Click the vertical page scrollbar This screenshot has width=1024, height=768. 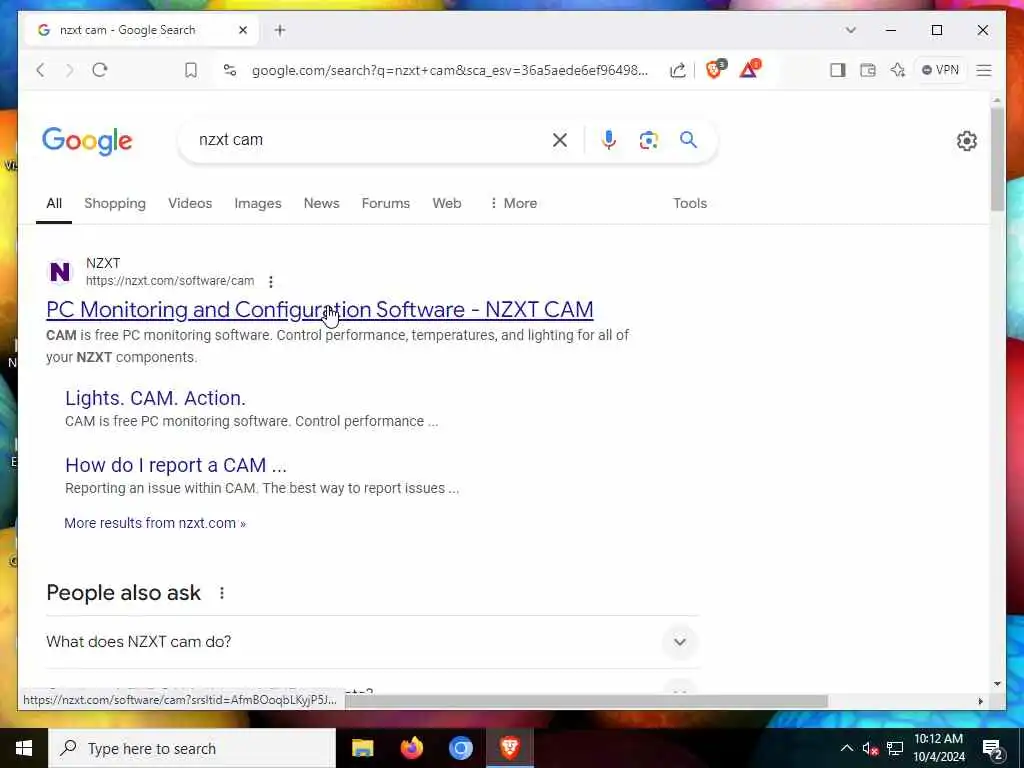coord(997,158)
